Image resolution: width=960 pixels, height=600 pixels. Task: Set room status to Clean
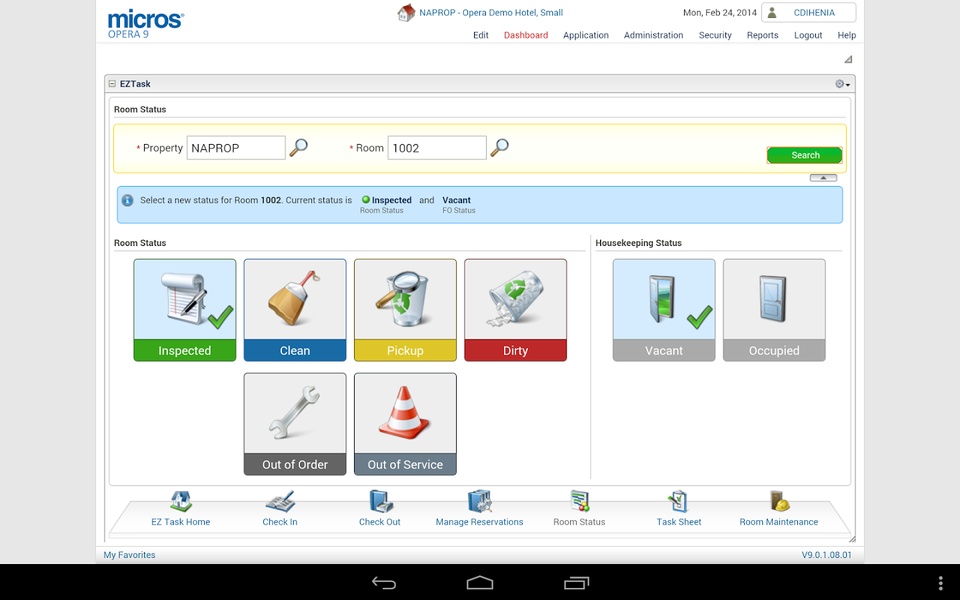click(x=294, y=310)
